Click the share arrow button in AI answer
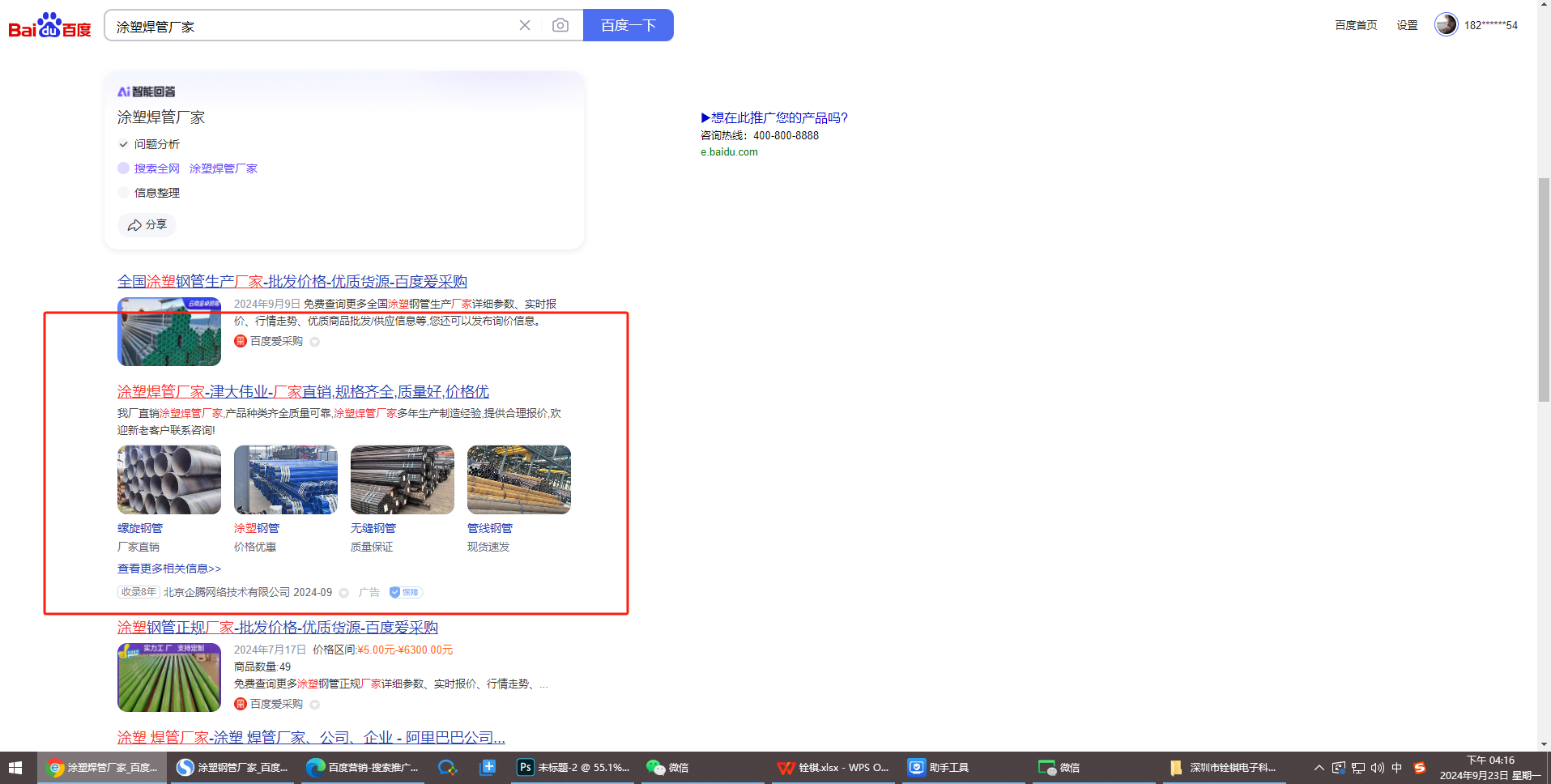Screen dimensions: 1551x784 147,224
